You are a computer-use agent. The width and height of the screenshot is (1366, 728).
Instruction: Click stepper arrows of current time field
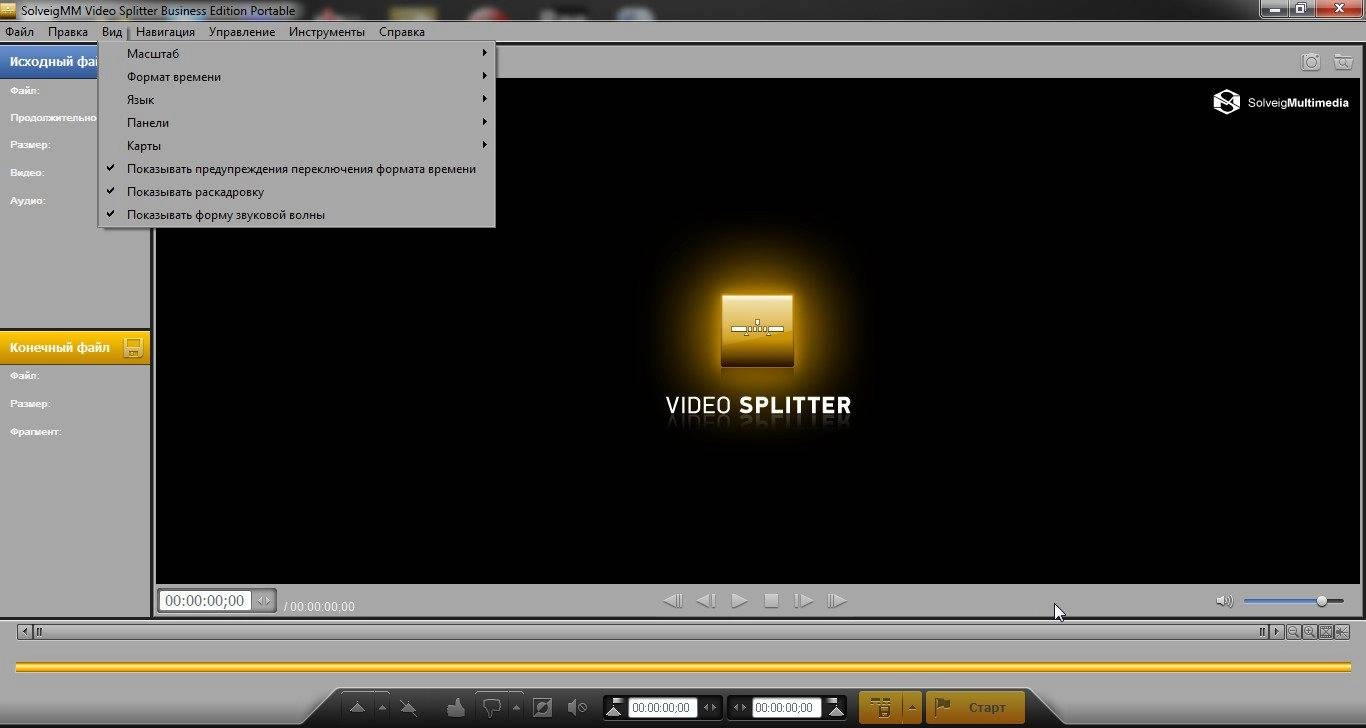point(264,601)
